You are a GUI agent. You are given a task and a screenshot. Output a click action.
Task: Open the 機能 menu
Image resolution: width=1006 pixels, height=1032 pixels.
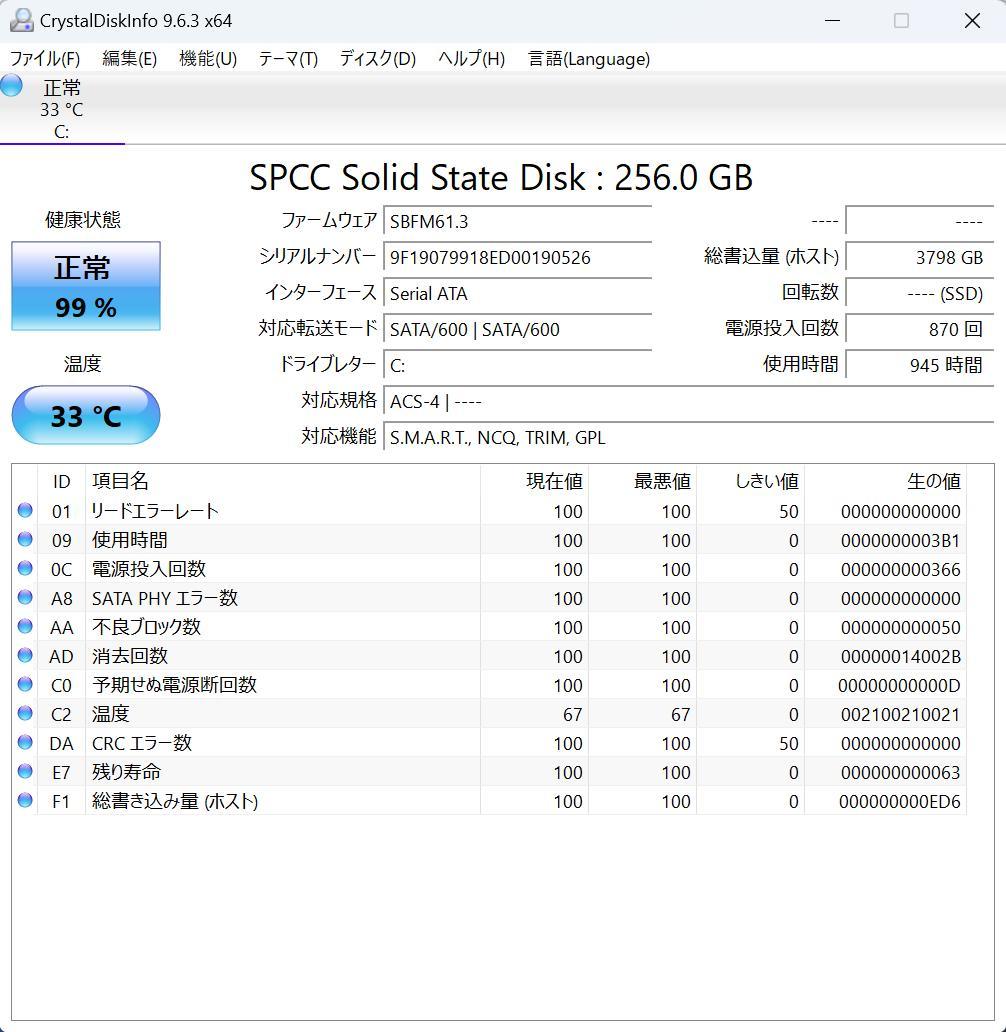point(207,59)
